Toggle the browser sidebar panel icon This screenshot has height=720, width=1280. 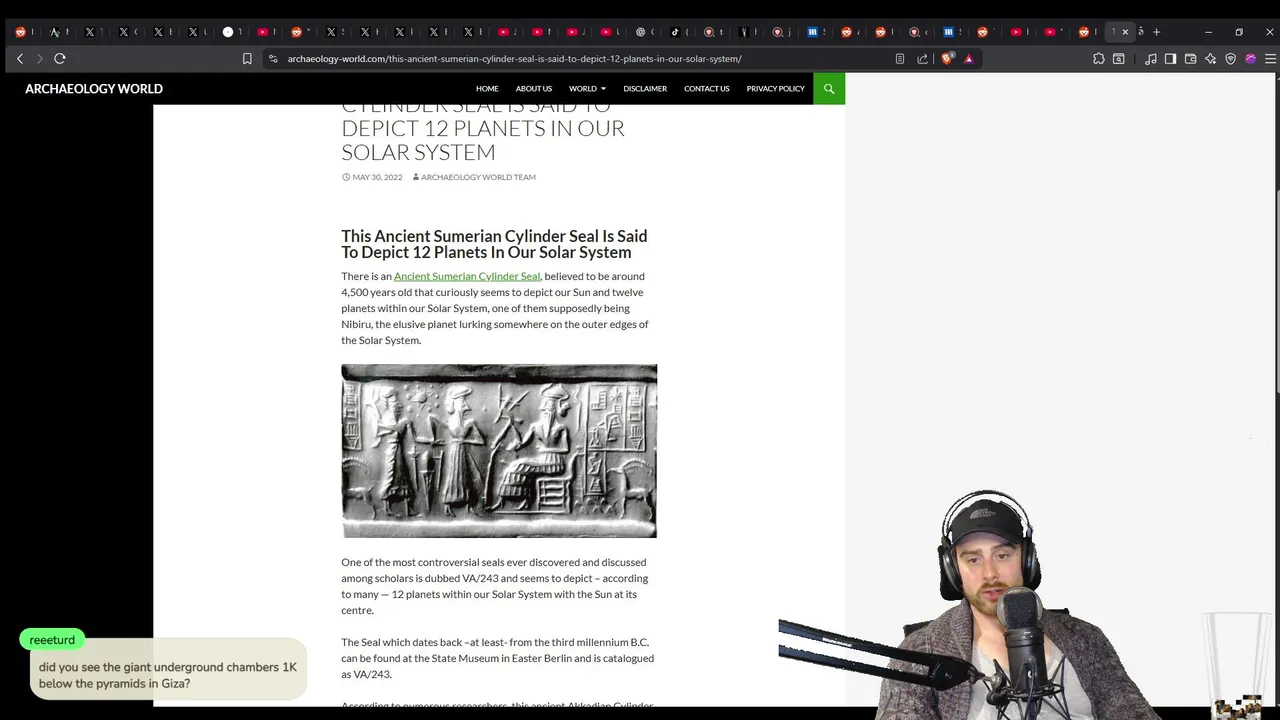1171,59
